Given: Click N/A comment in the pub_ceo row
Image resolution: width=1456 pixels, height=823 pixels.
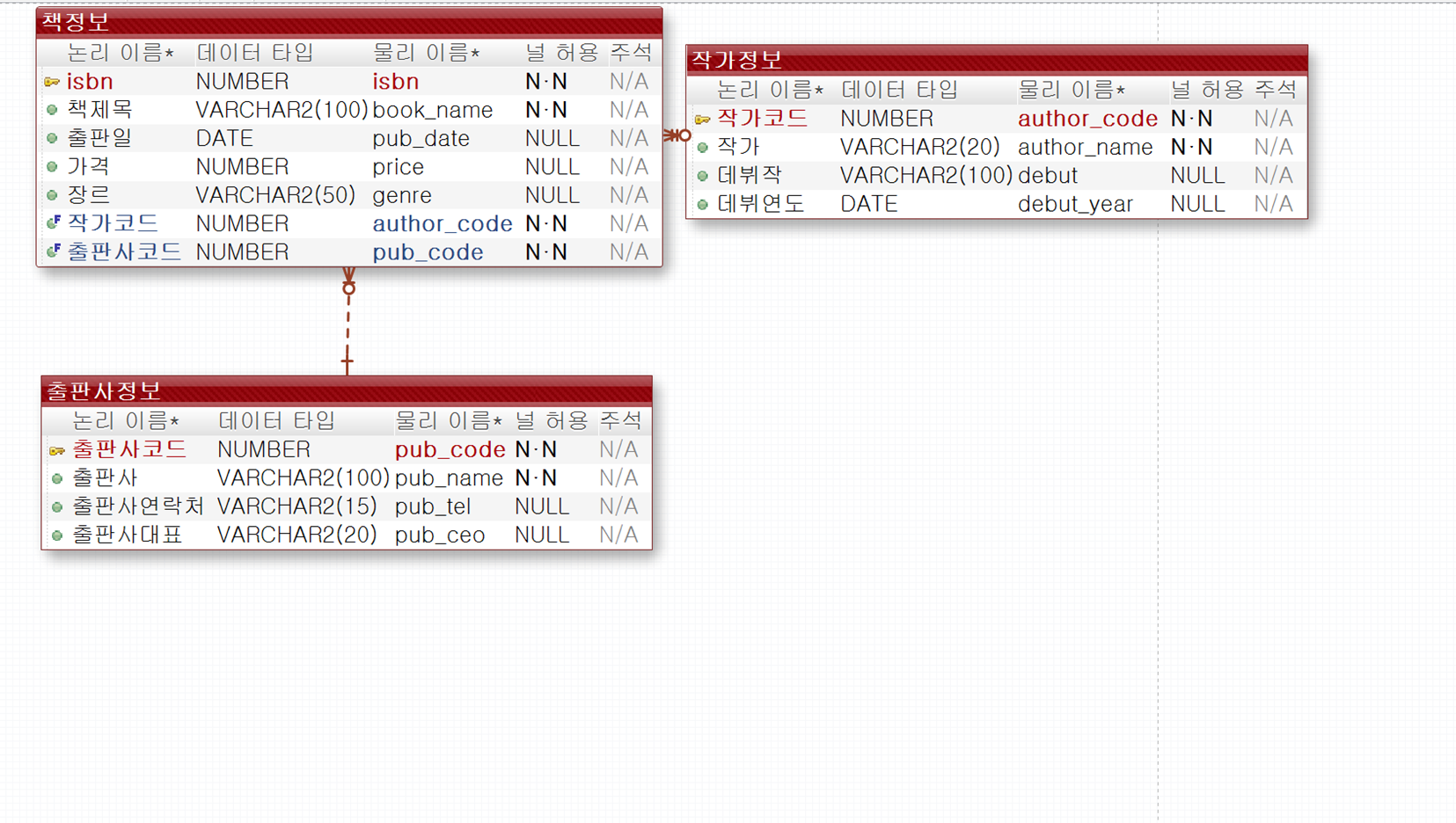Looking at the screenshot, I should click(619, 535).
